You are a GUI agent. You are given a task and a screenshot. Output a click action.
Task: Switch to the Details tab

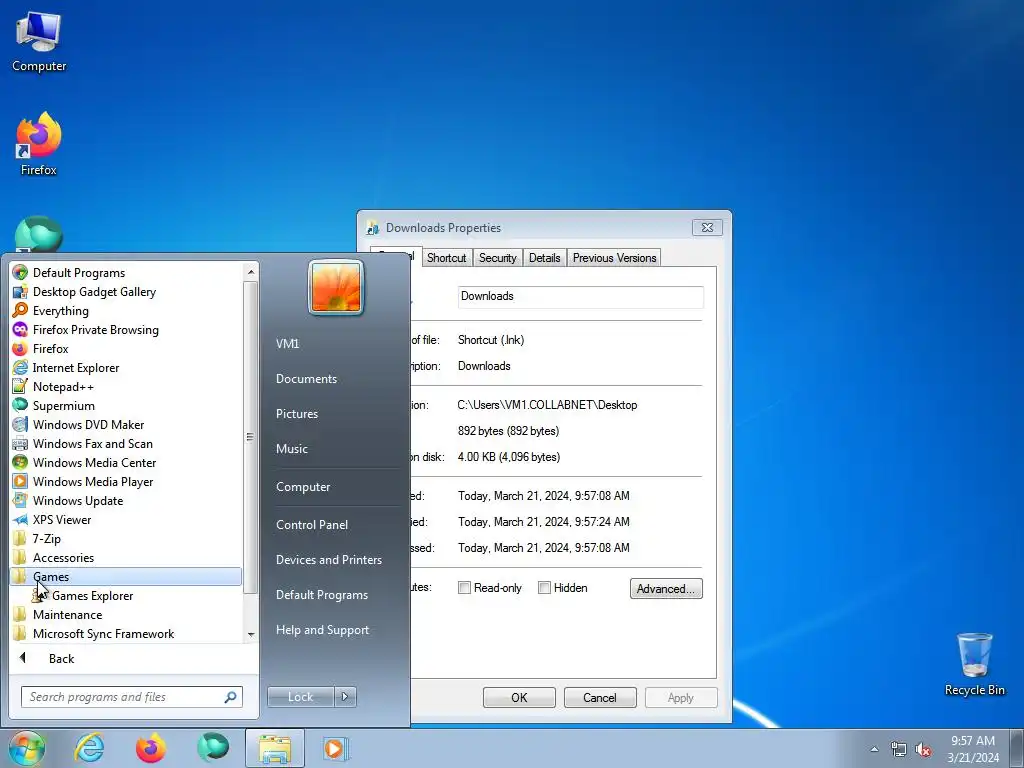tap(545, 258)
